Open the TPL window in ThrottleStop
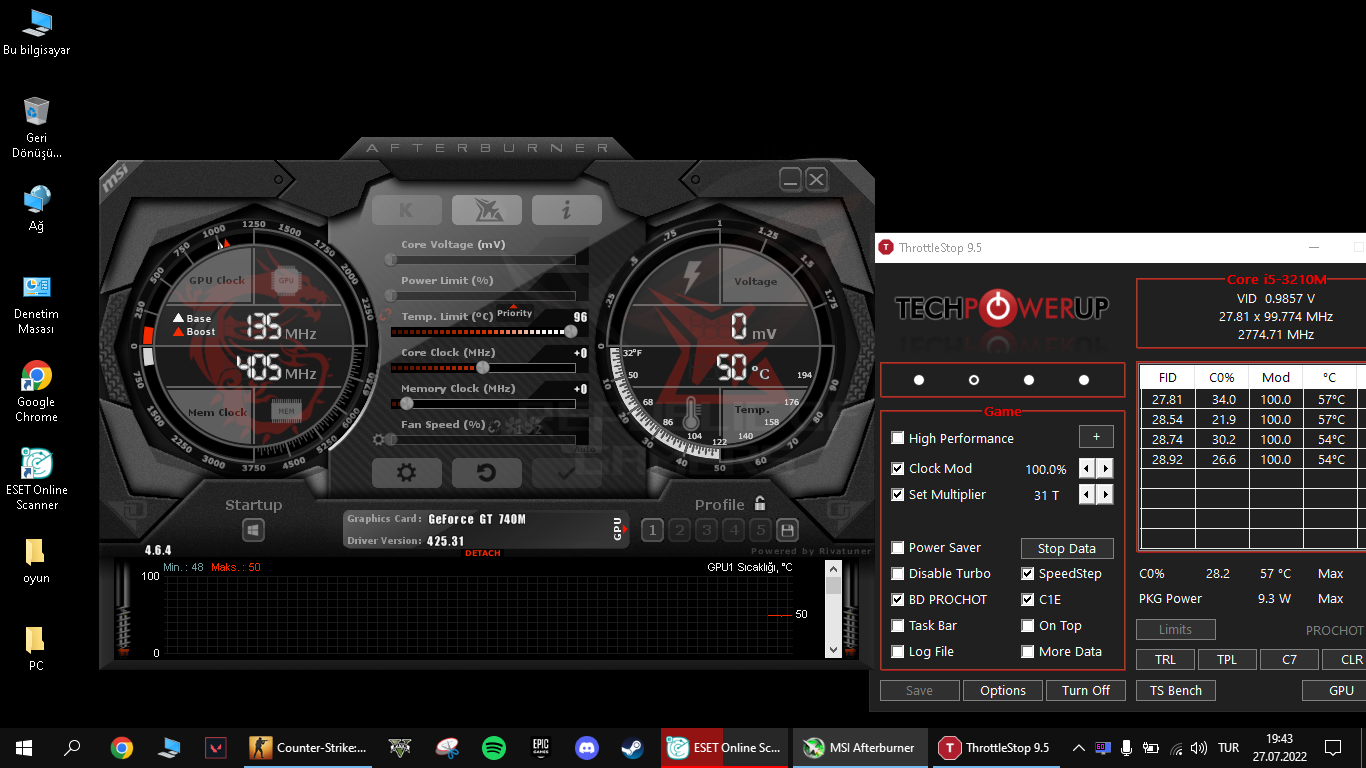This screenshot has width=1366, height=768. pos(1227,659)
